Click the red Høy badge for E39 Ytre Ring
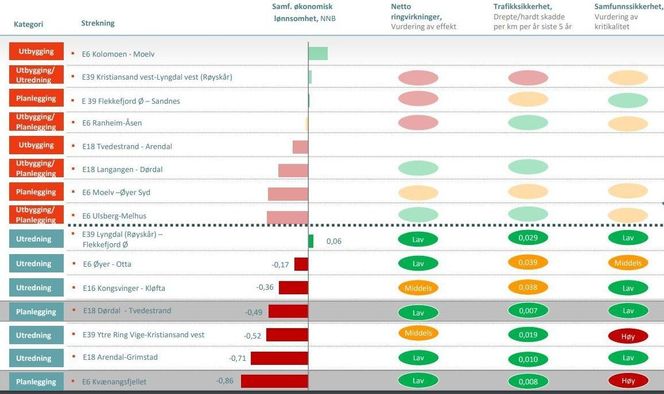This screenshot has height=394, width=664. pos(628,336)
